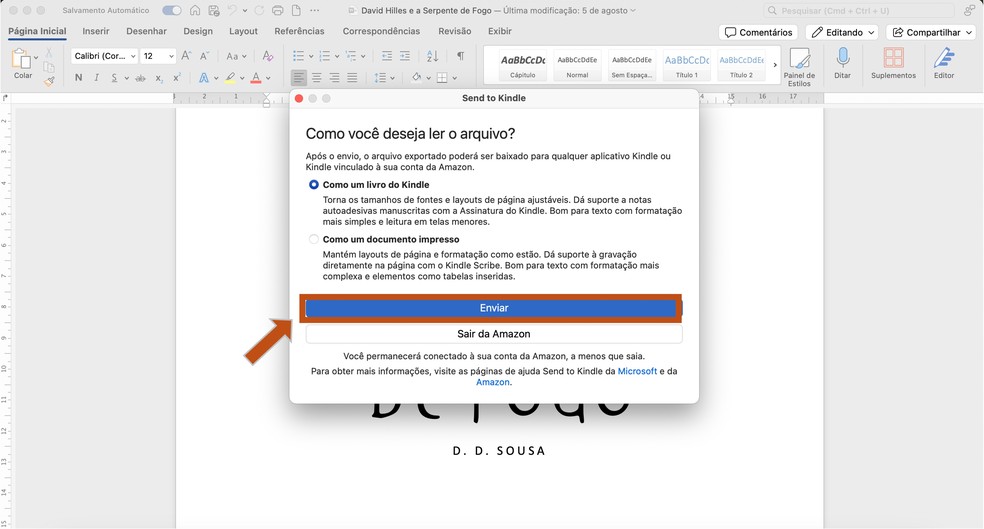
Task: Expand the styles gallery with its arrow
Action: 774,65
